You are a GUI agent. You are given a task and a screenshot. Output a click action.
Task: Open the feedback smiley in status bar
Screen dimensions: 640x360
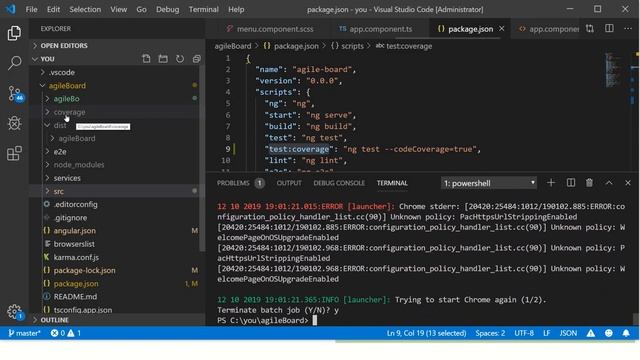[609, 333]
